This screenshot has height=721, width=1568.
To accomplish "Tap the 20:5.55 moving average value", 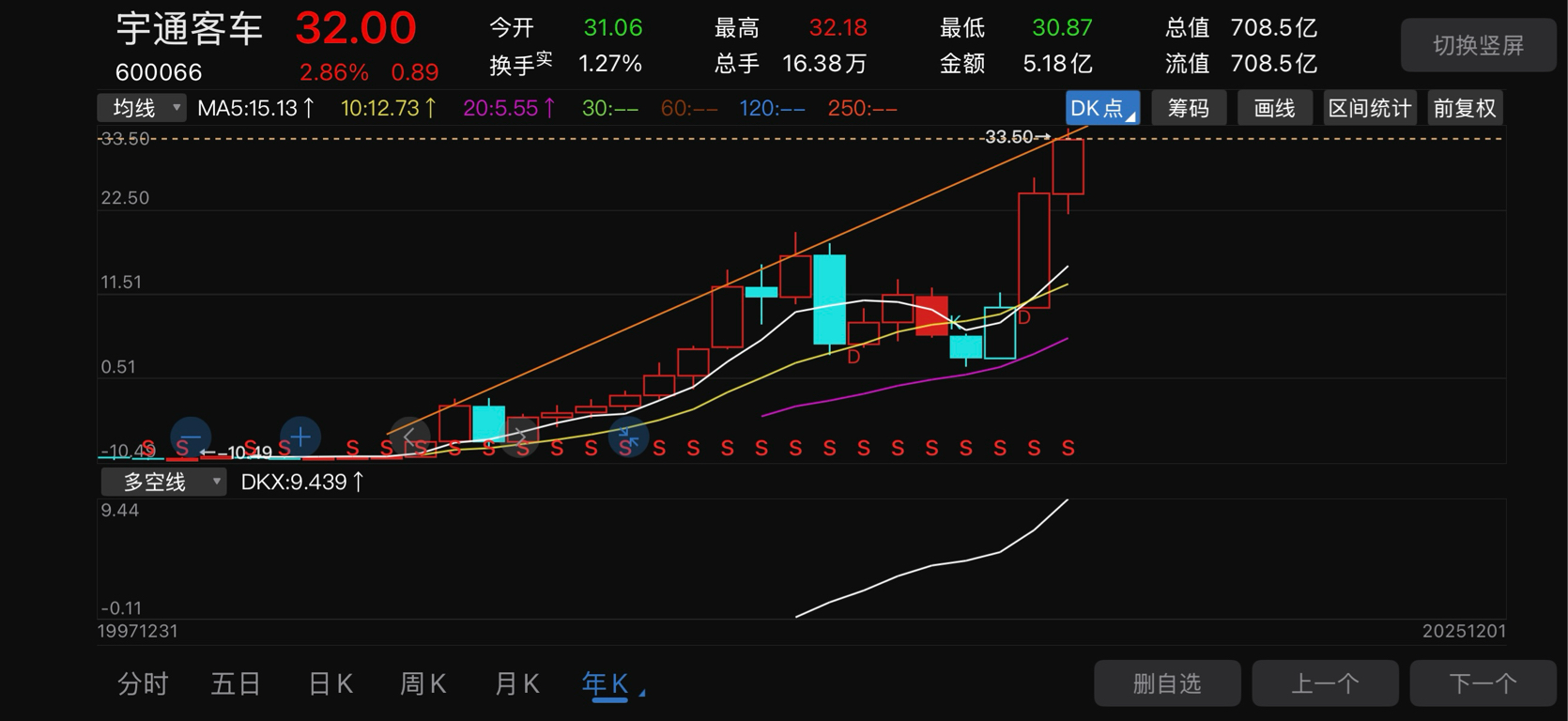I will click(509, 108).
